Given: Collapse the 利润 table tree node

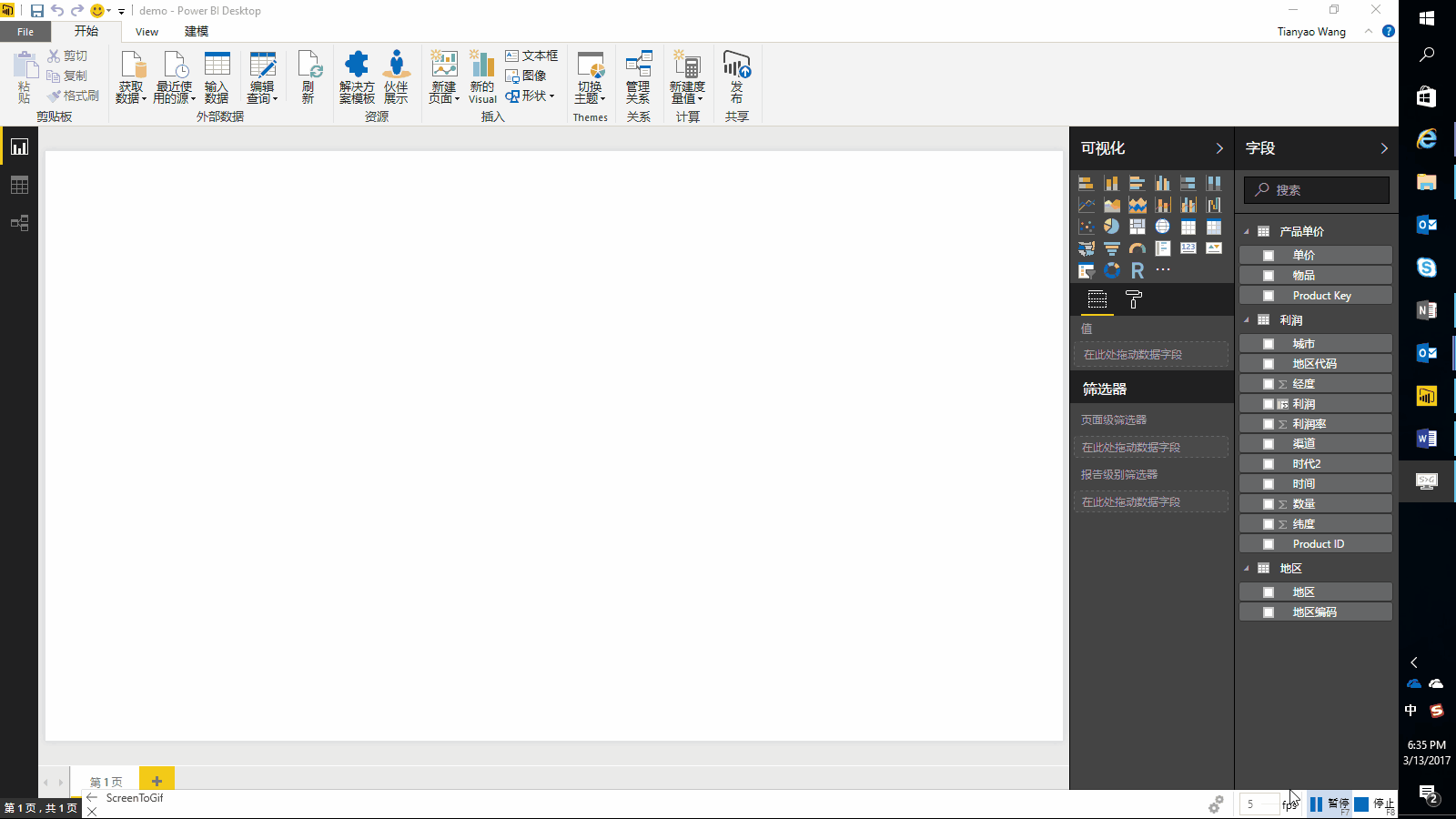Looking at the screenshot, I should (x=1247, y=319).
